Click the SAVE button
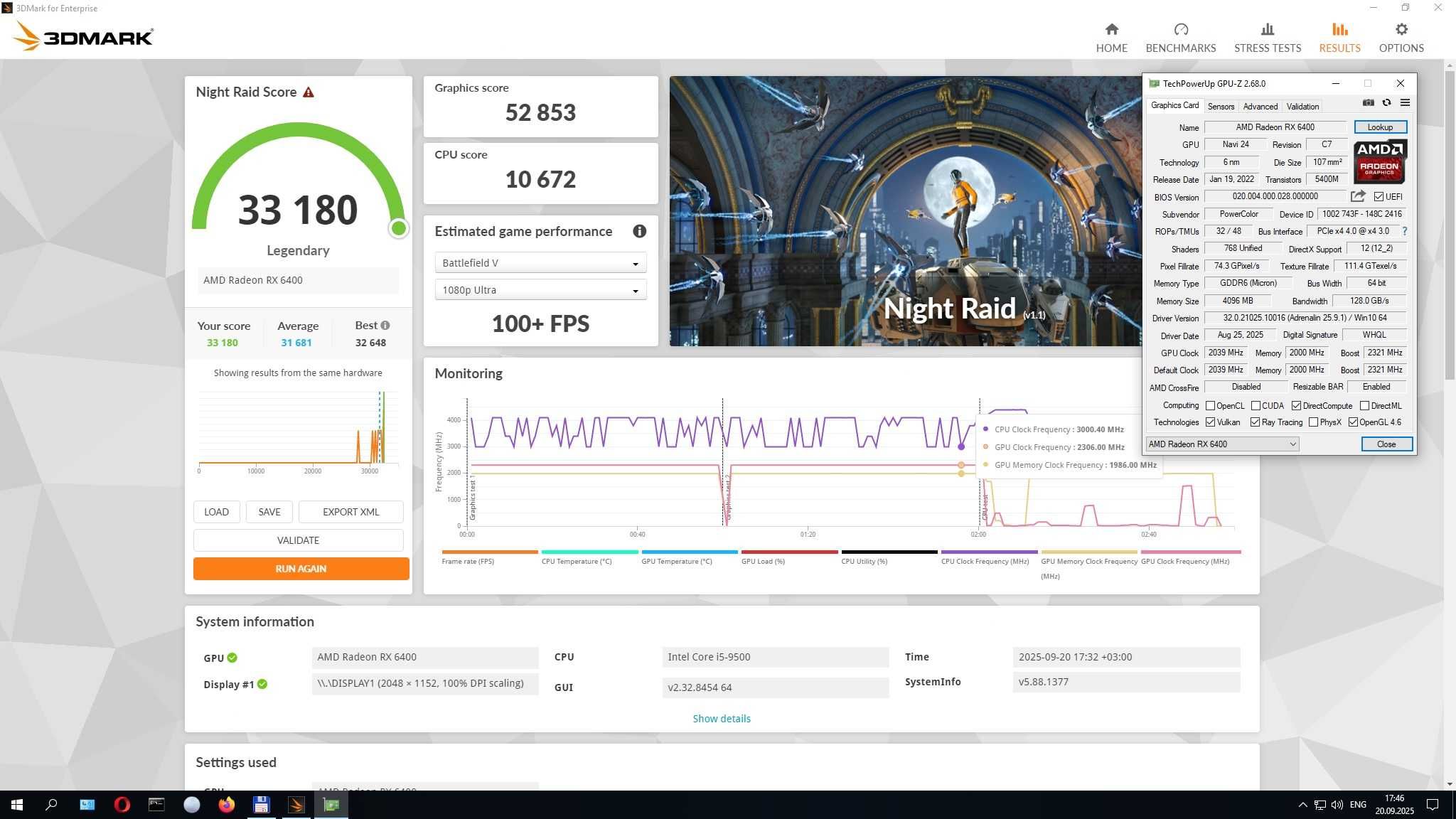The height and width of the screenshot is (819, 1456). click(x=269, y=512)
